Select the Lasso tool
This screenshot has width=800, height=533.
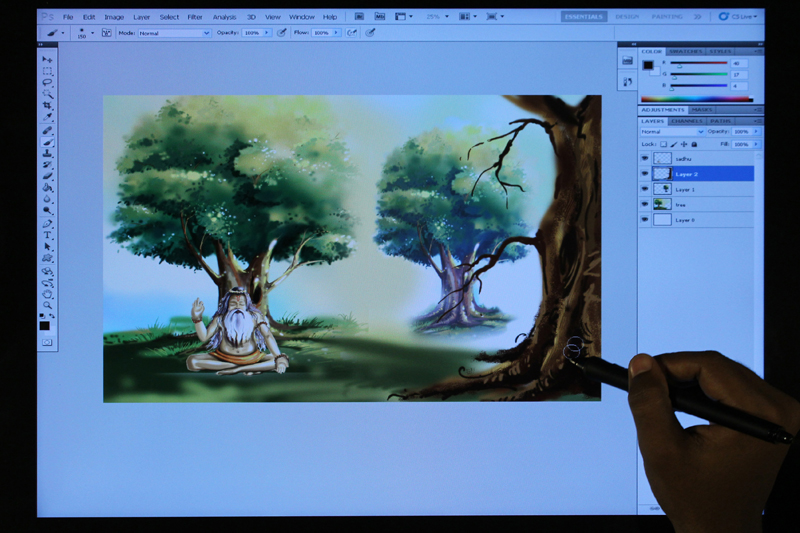[46, 84]
